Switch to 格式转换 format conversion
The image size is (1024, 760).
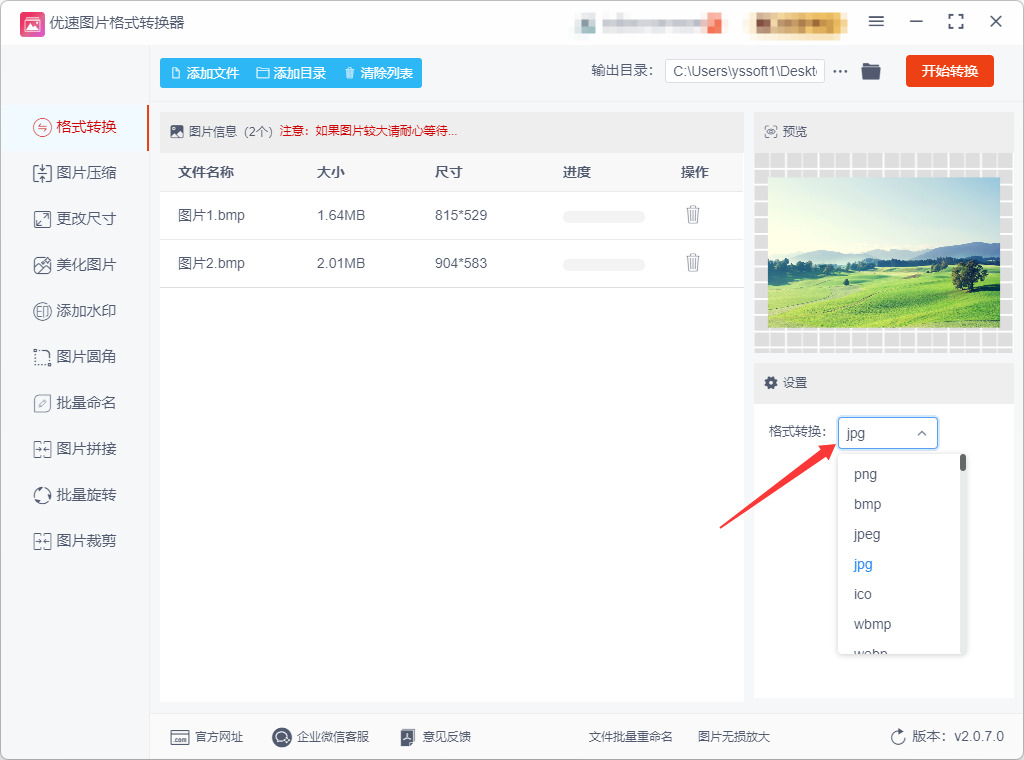point(74,127)
